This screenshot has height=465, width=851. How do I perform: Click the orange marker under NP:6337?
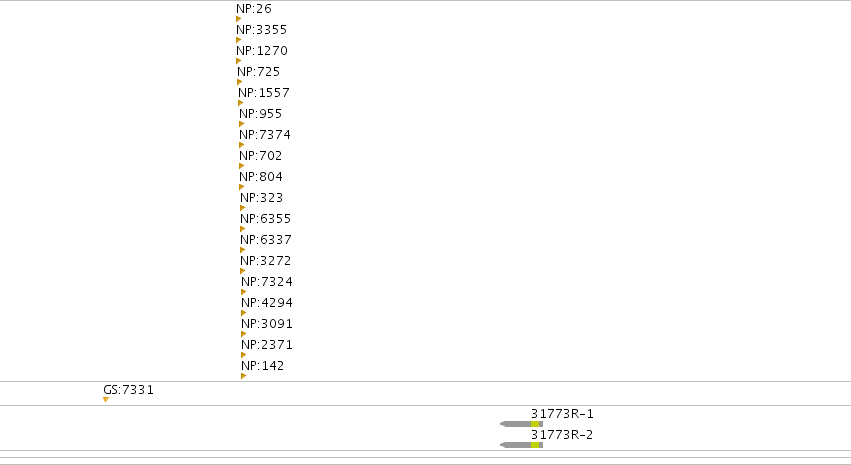pyautogui.click(x=243, y=251)
